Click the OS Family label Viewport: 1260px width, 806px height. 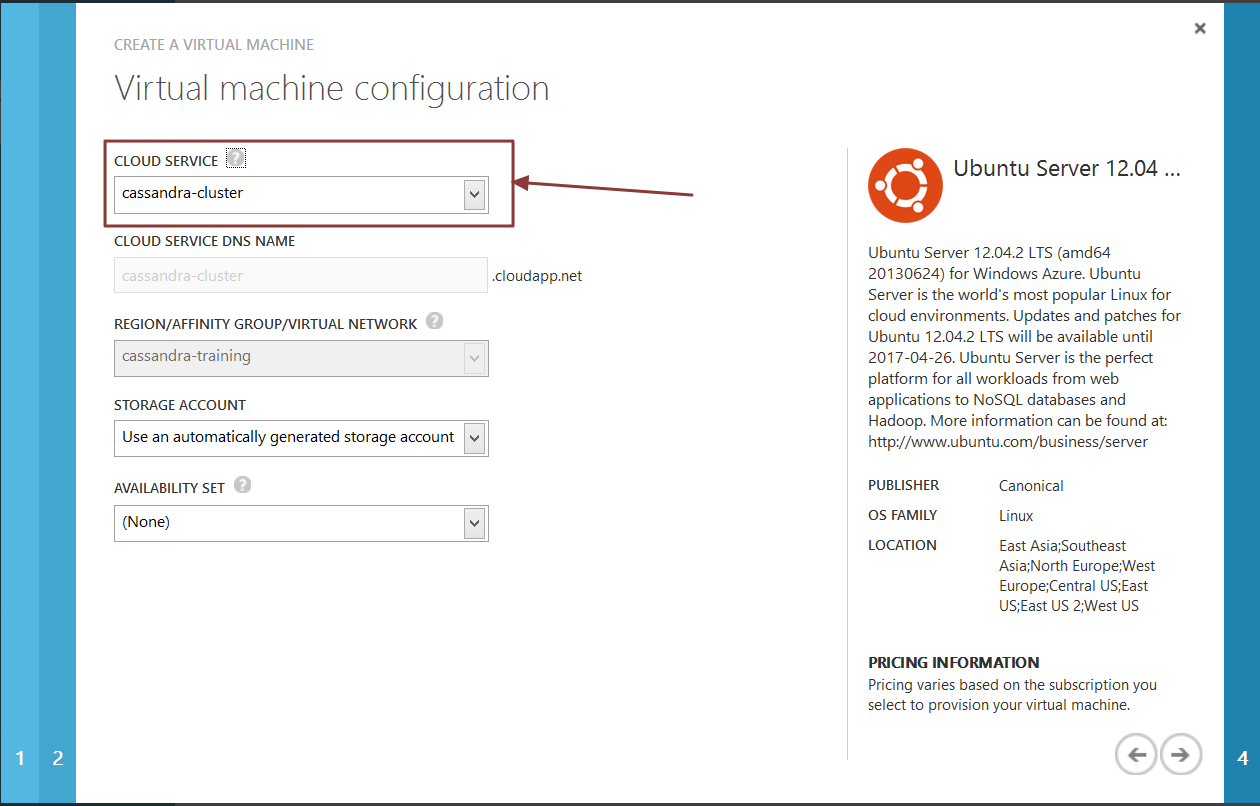point(903,515)
